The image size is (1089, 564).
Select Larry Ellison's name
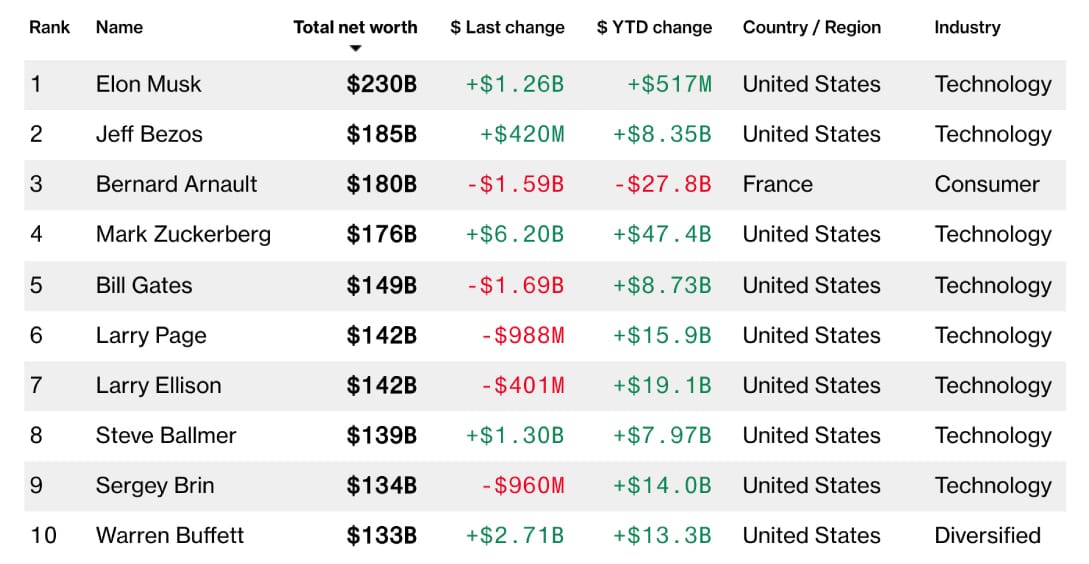[x=158, y=385]
